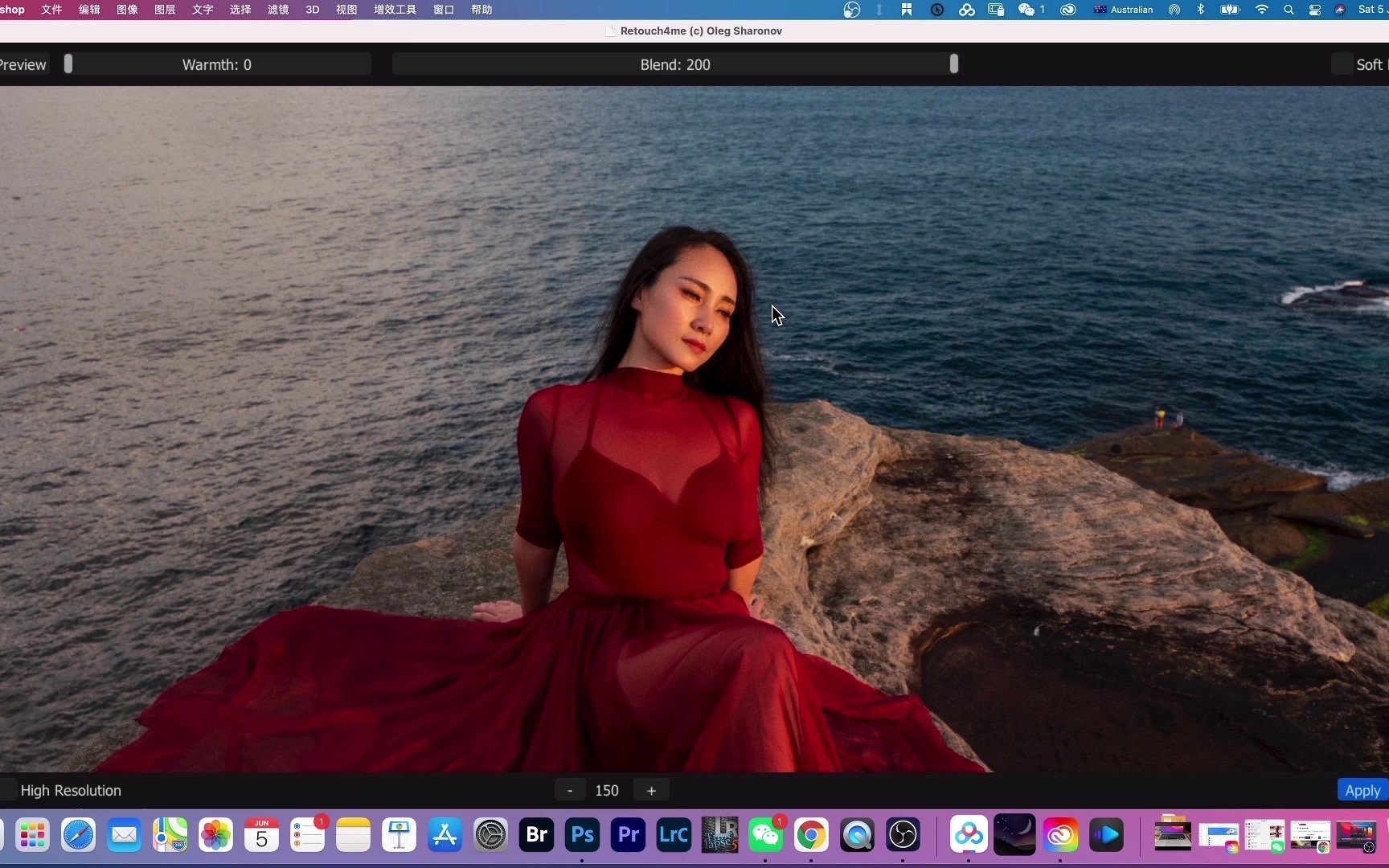Screen dimensions: 1389x868
Task: Open Adobe Bridge from the Dock
Action: tap(535, 836)
